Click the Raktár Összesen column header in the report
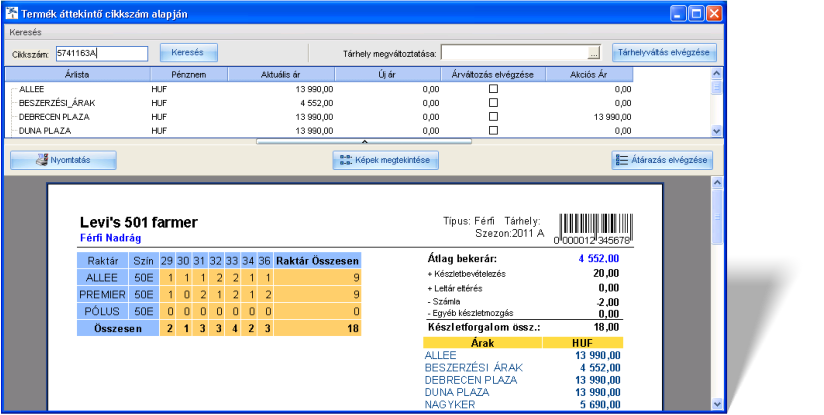 tap(317, 261)
